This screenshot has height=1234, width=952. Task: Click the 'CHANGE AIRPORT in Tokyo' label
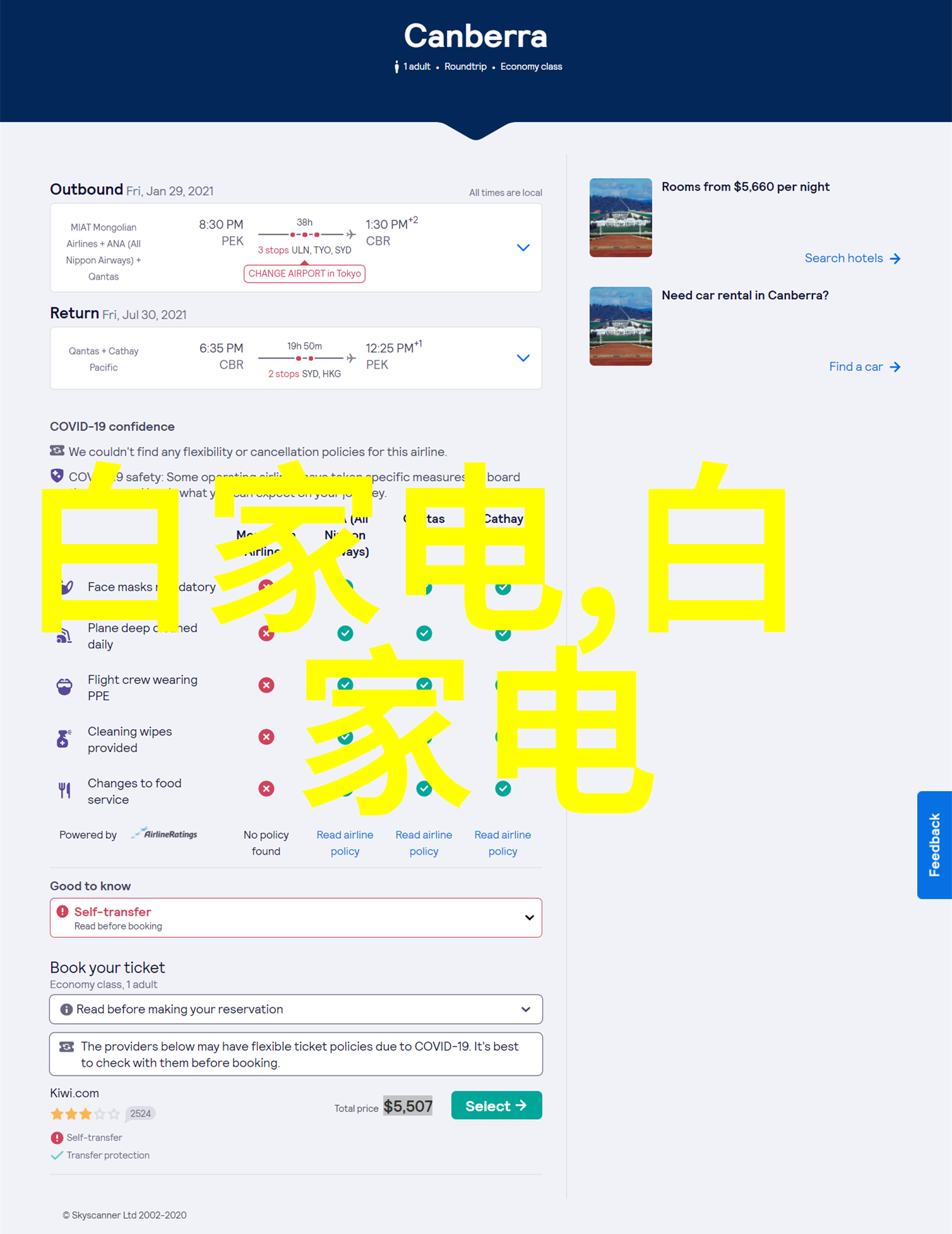(x=304, y=273)
